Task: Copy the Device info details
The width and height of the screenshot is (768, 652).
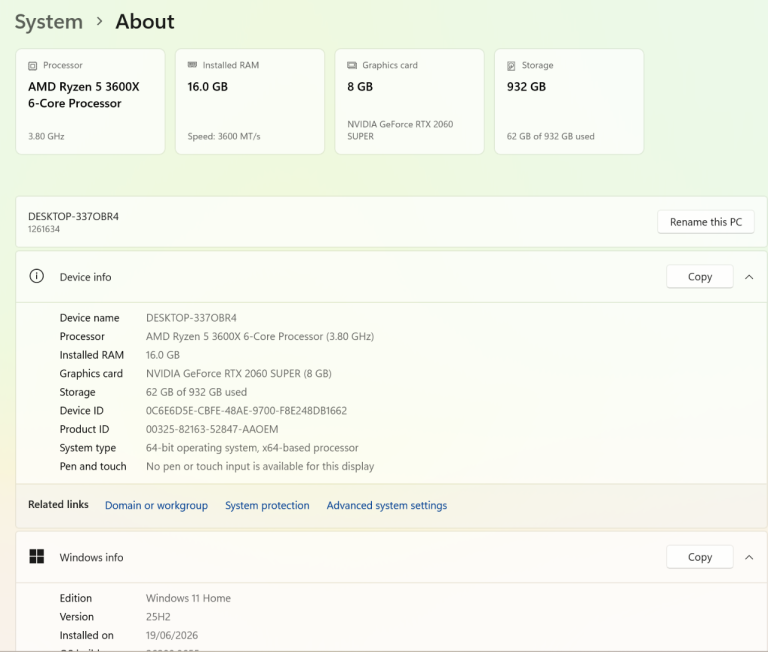Action: (x=700, y=277)
